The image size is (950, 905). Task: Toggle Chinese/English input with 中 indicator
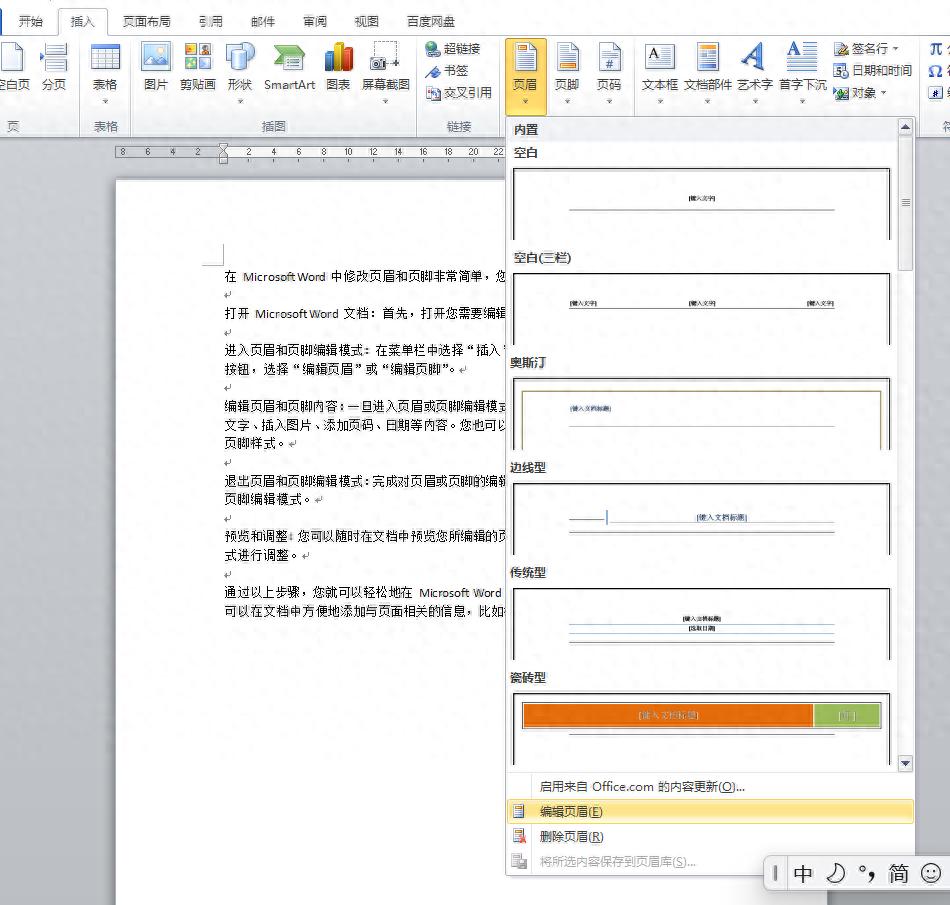pyautogui.click(x=803, y=873)
